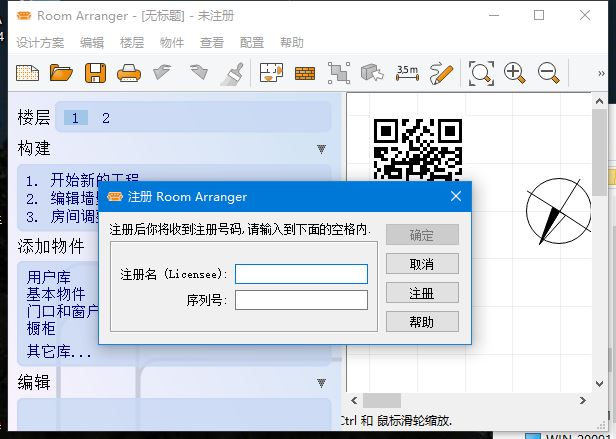
Task: Click the Print icon
Action: coord(129,73)
